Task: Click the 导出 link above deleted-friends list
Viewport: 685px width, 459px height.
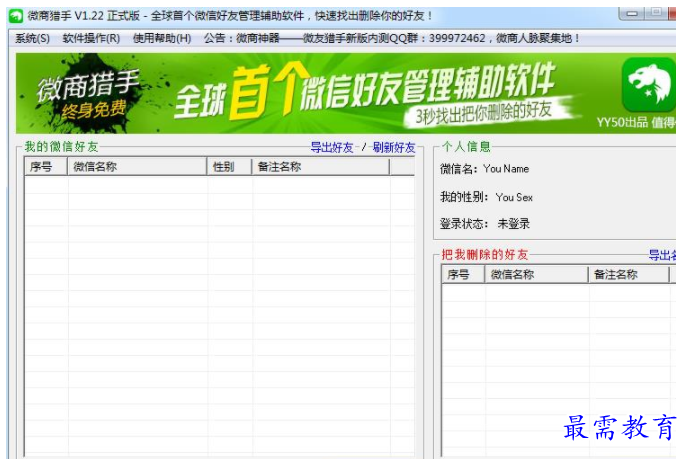Action: click(662, 255)
